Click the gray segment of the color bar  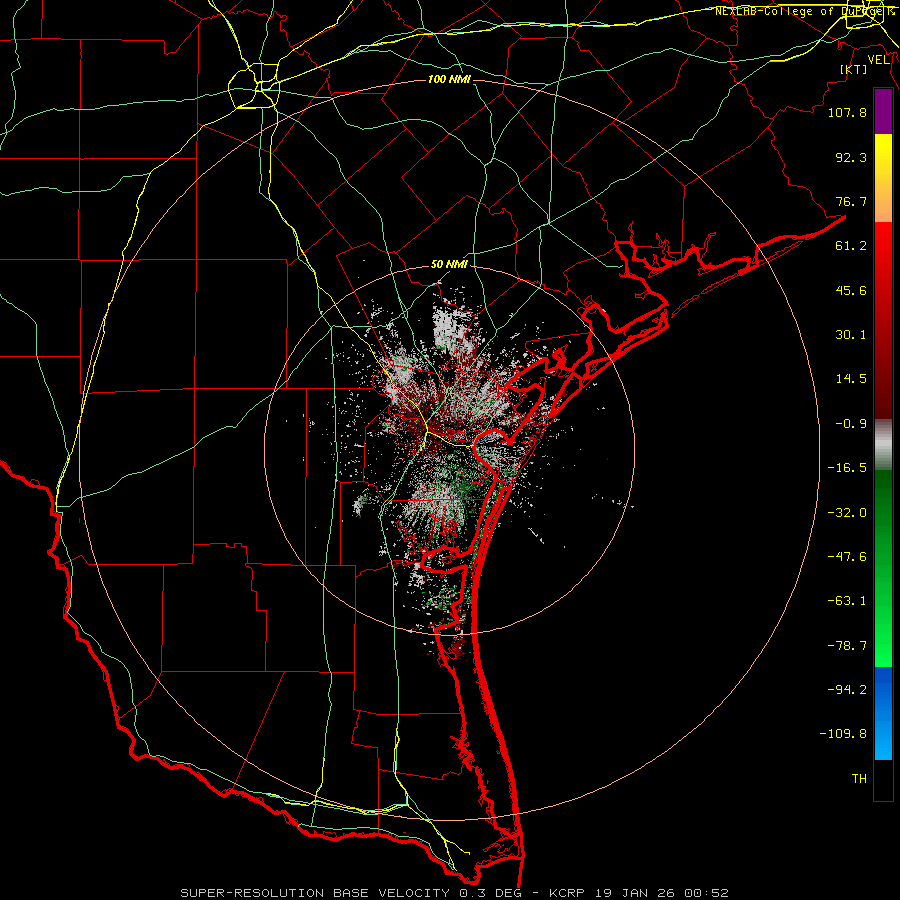[x=883, y=445]
